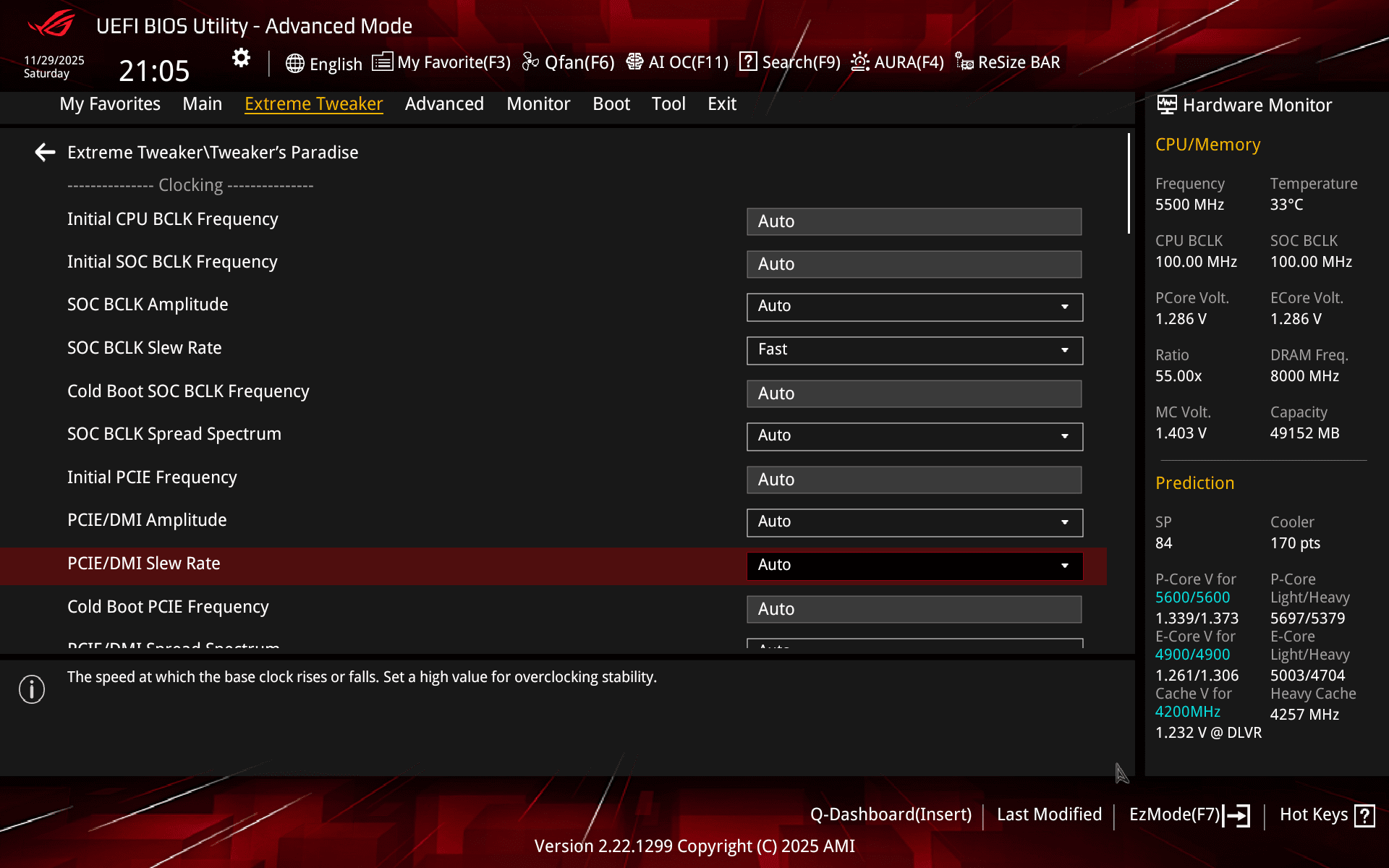Click the Initial CPU BCLK Frequency field
This screenshot has width=1389, height=868.
tap(914, 221)
